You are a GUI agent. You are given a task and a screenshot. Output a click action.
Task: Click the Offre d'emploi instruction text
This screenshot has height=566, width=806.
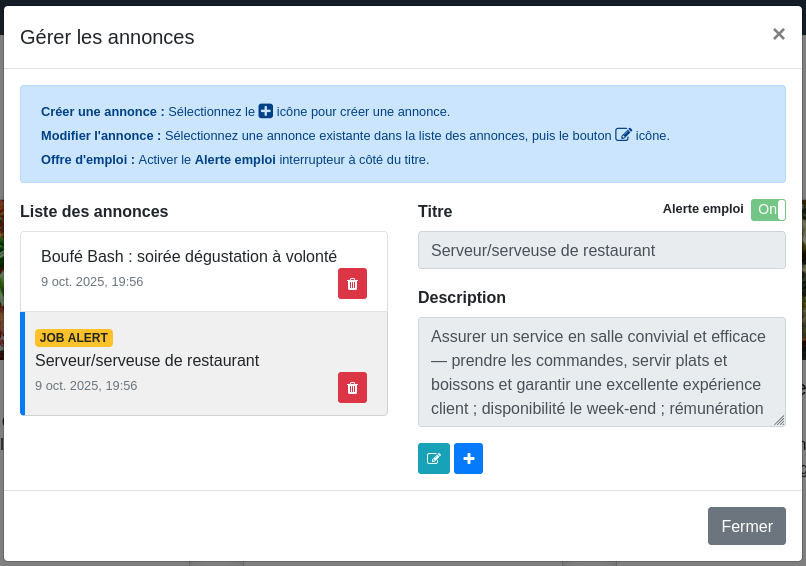point(235,160)
